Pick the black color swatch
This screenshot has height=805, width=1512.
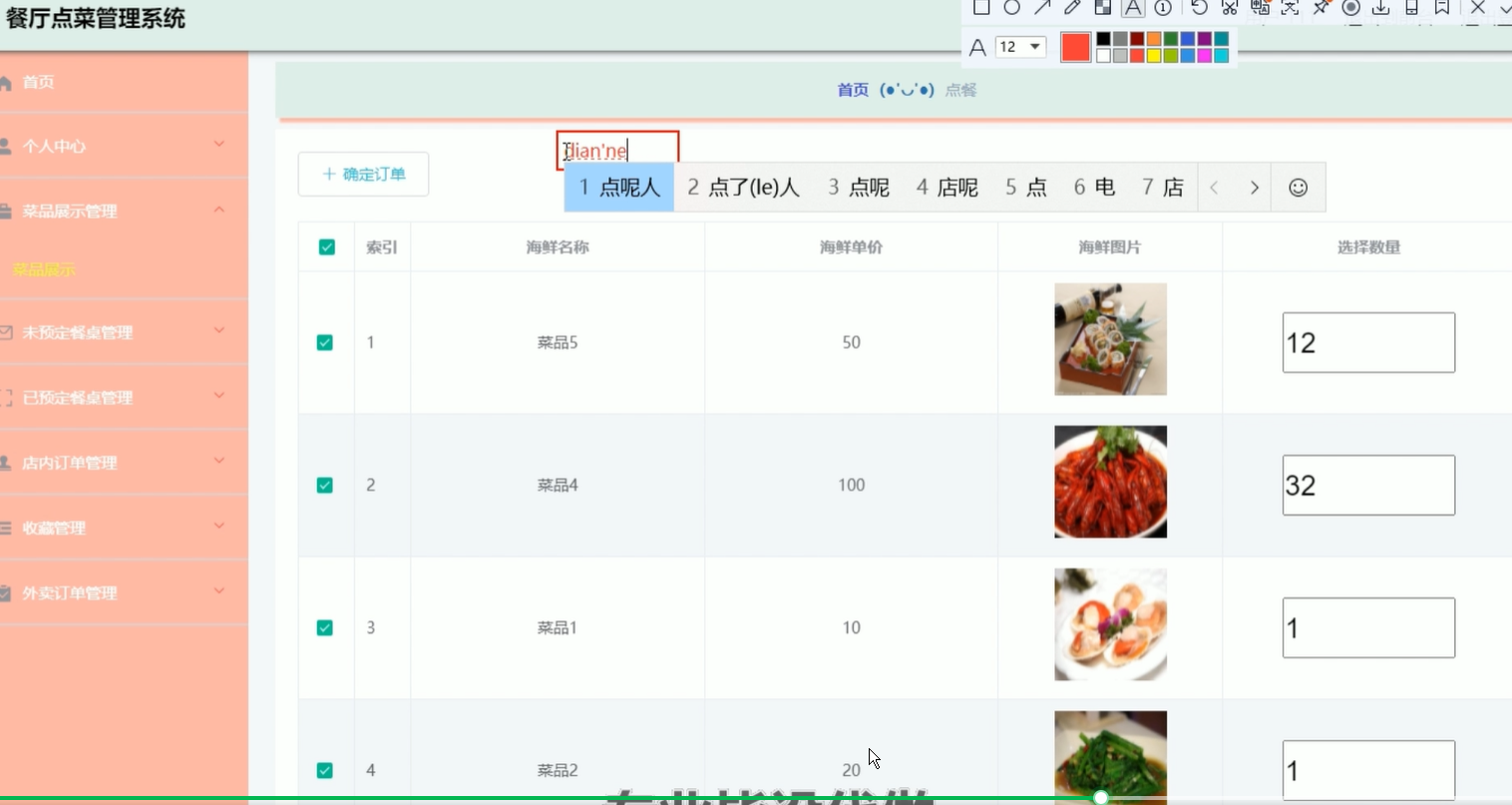[x=1103, y=39]
